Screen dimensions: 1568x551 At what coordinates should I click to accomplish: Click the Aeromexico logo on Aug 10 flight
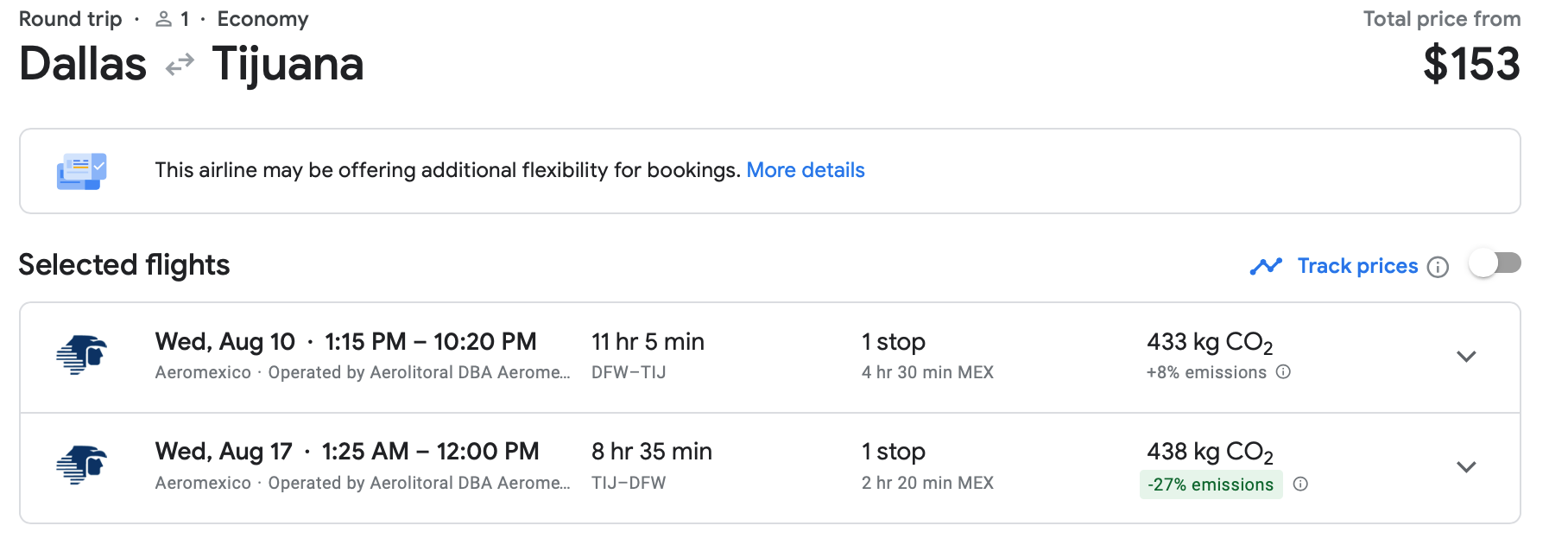tap(81, 355)
